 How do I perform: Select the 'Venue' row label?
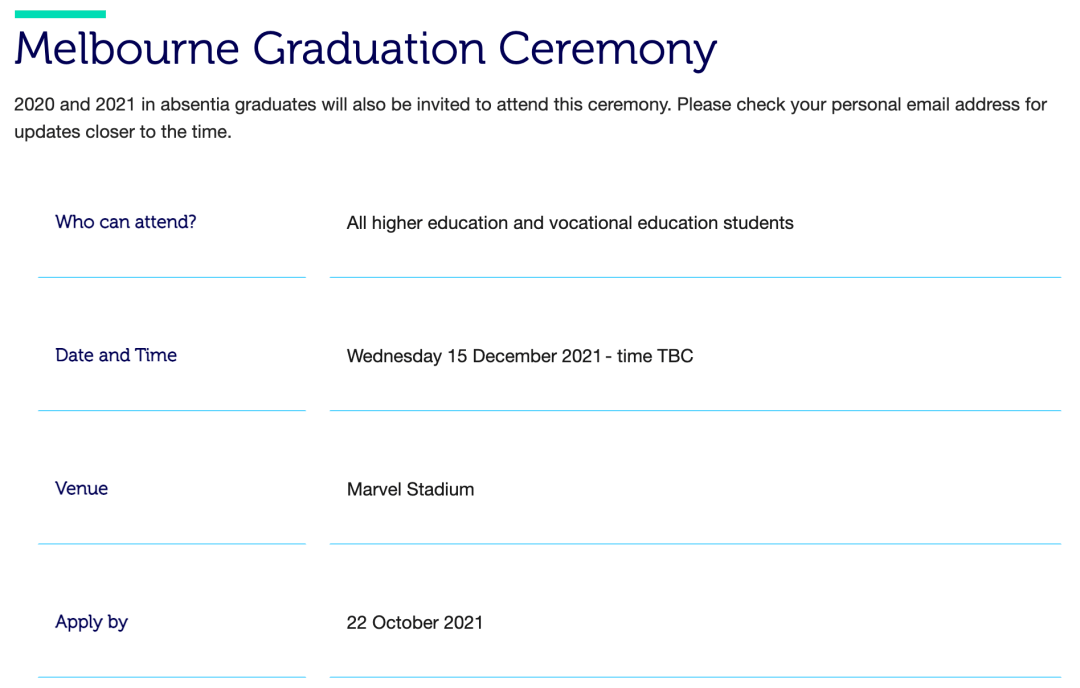pyautogui.click(x=81, y=489)
